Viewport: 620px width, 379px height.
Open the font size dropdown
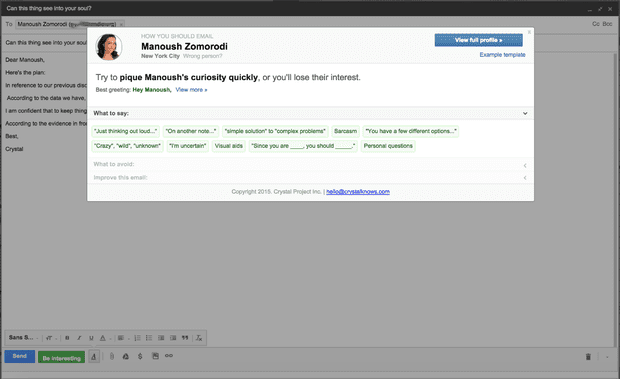point(51,338)
